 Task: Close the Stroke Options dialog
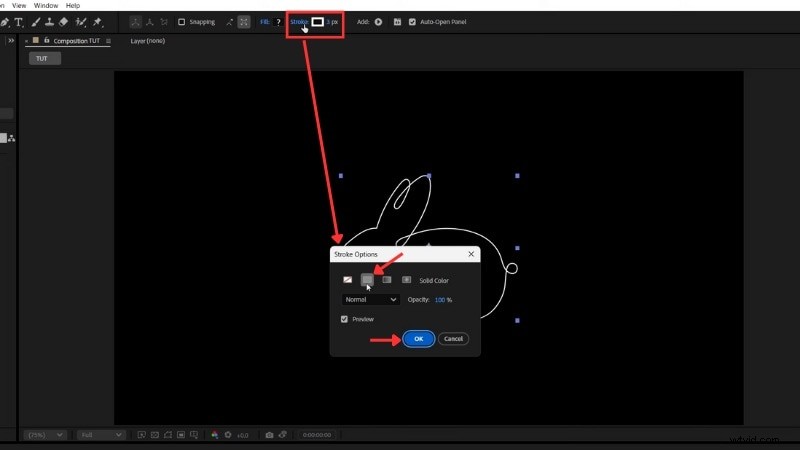[x=471, y=254]
